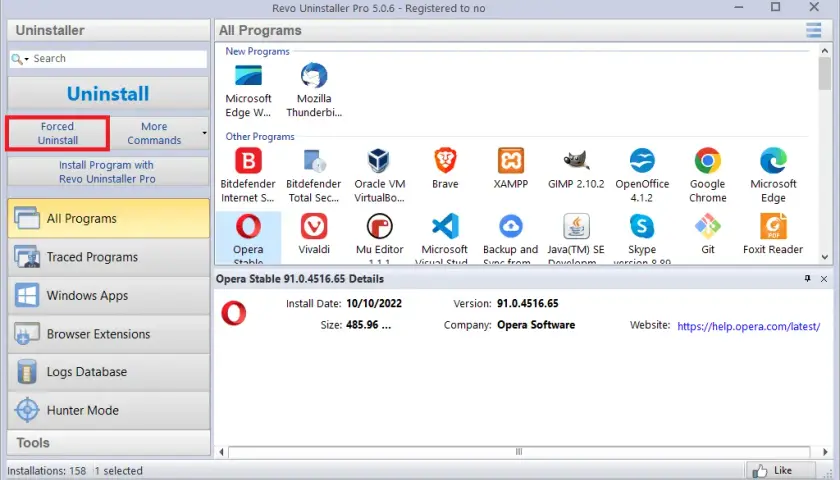Select the Skype program icon
840x480 pixels.
pyautogui.click(x=642, y=227)
